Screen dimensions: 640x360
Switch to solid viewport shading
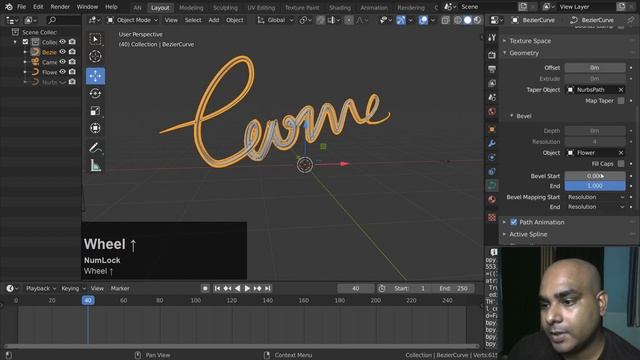click(467, 20)
